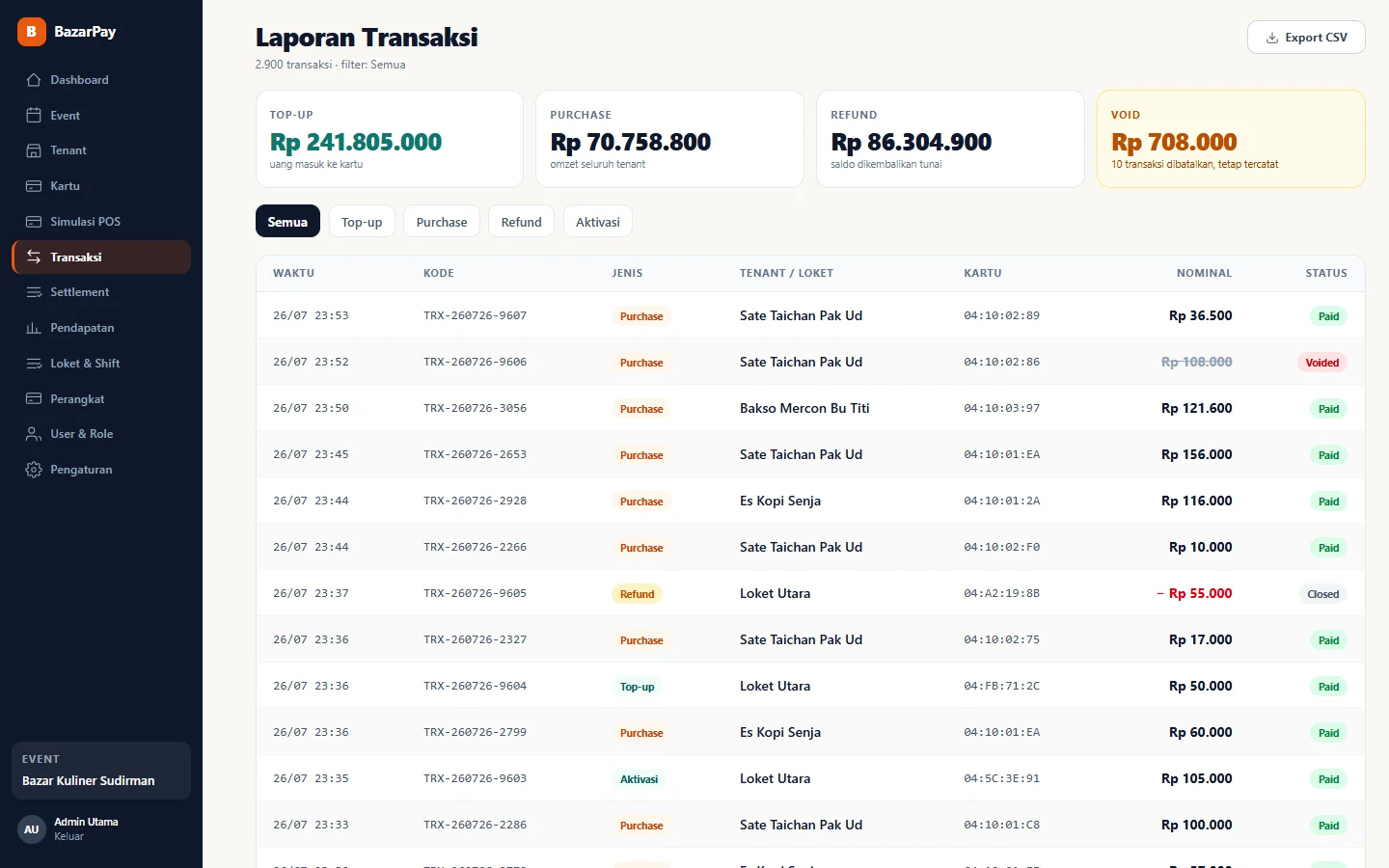The image size is (1389, 868).
Task: Select the Semua filter tab
Action: pos(287,222)
